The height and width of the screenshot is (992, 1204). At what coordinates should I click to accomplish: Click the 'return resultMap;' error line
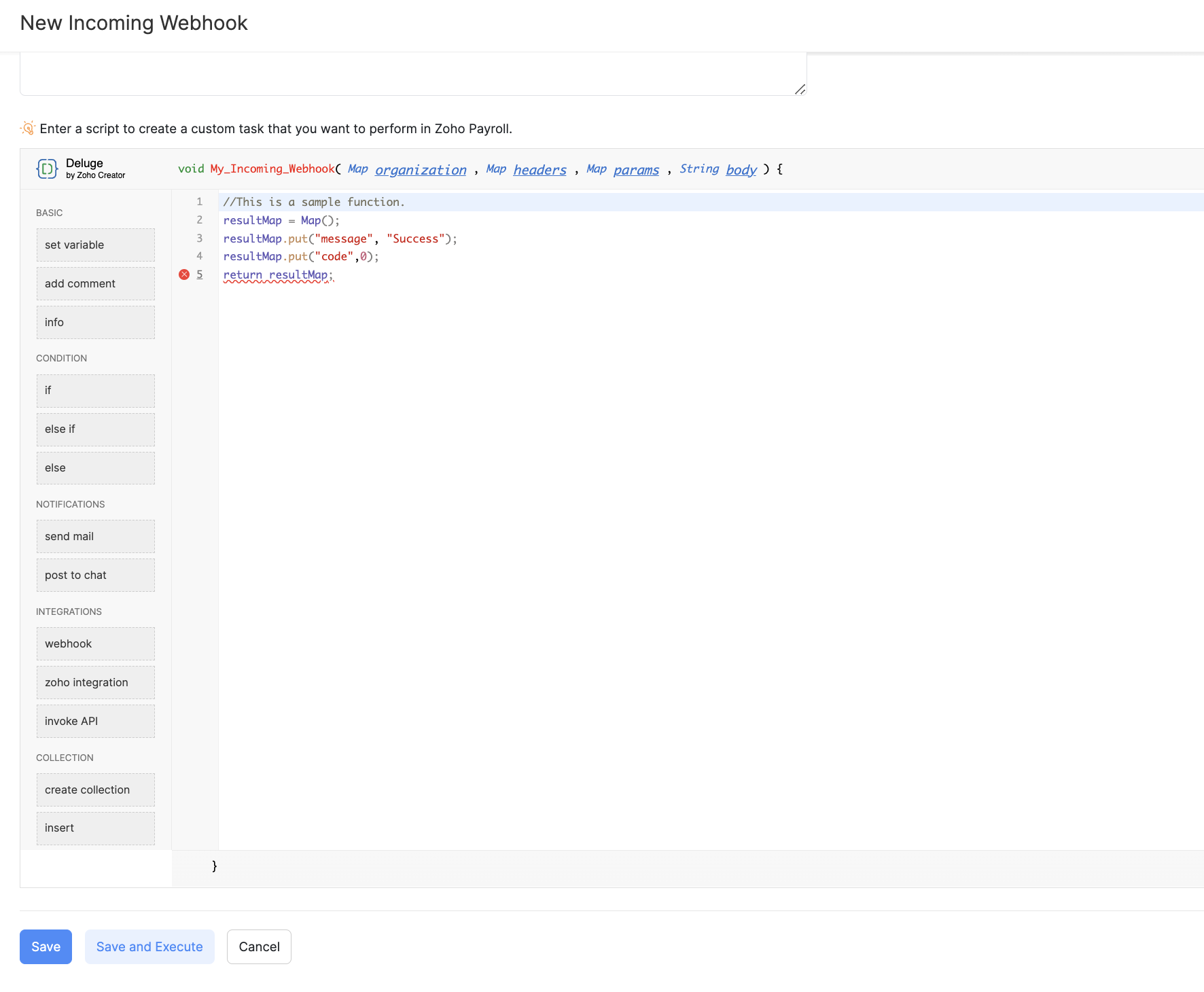[x=278, y=274]
